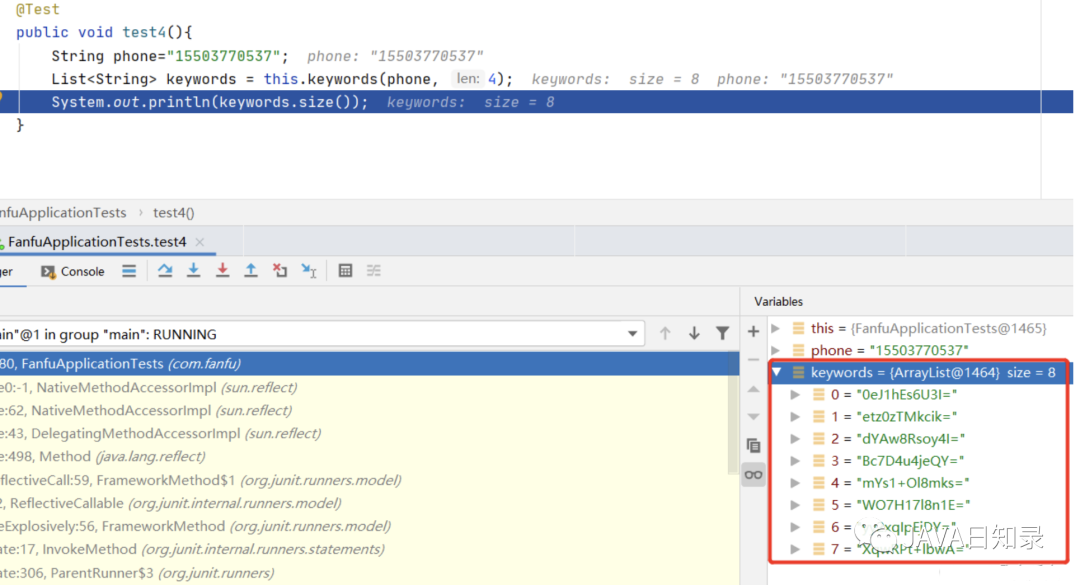The image size is (1080, 585).
Task: Expand list element 1 "etz0zTMkcik="
Action: pos(795,417)
